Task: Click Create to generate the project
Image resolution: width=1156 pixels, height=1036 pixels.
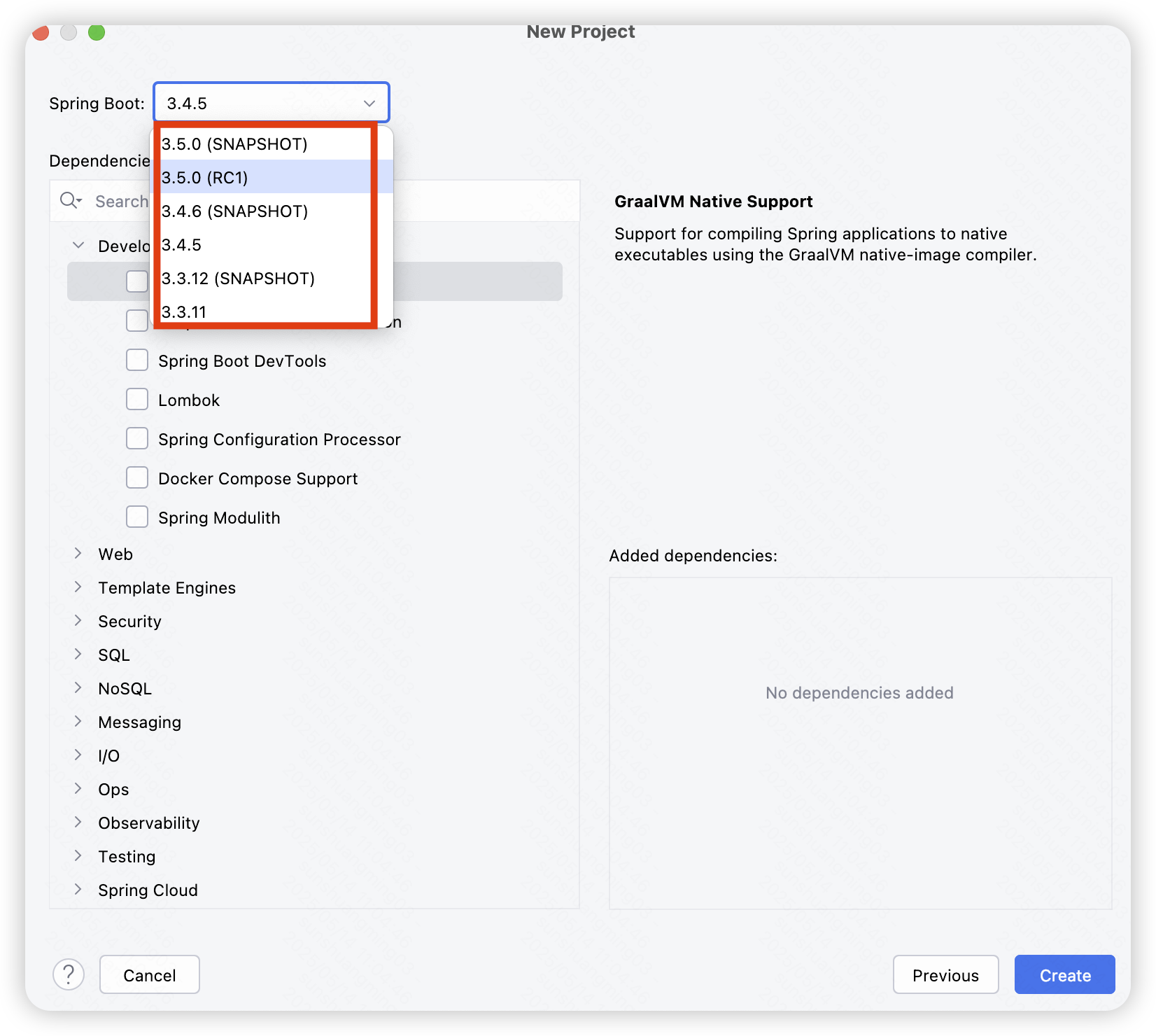Action: (1065, 974)
